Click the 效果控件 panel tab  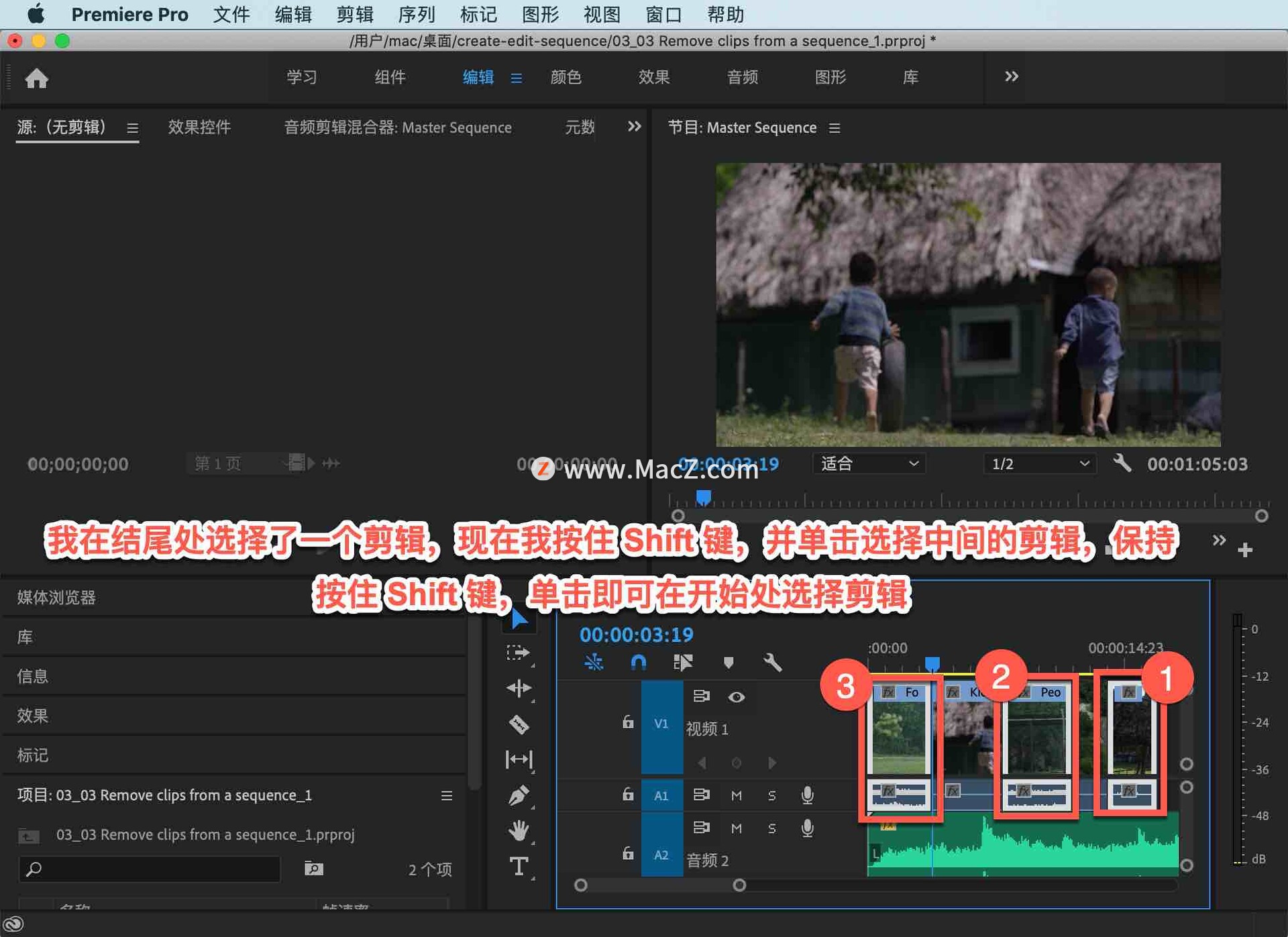(x=199, y=127)
